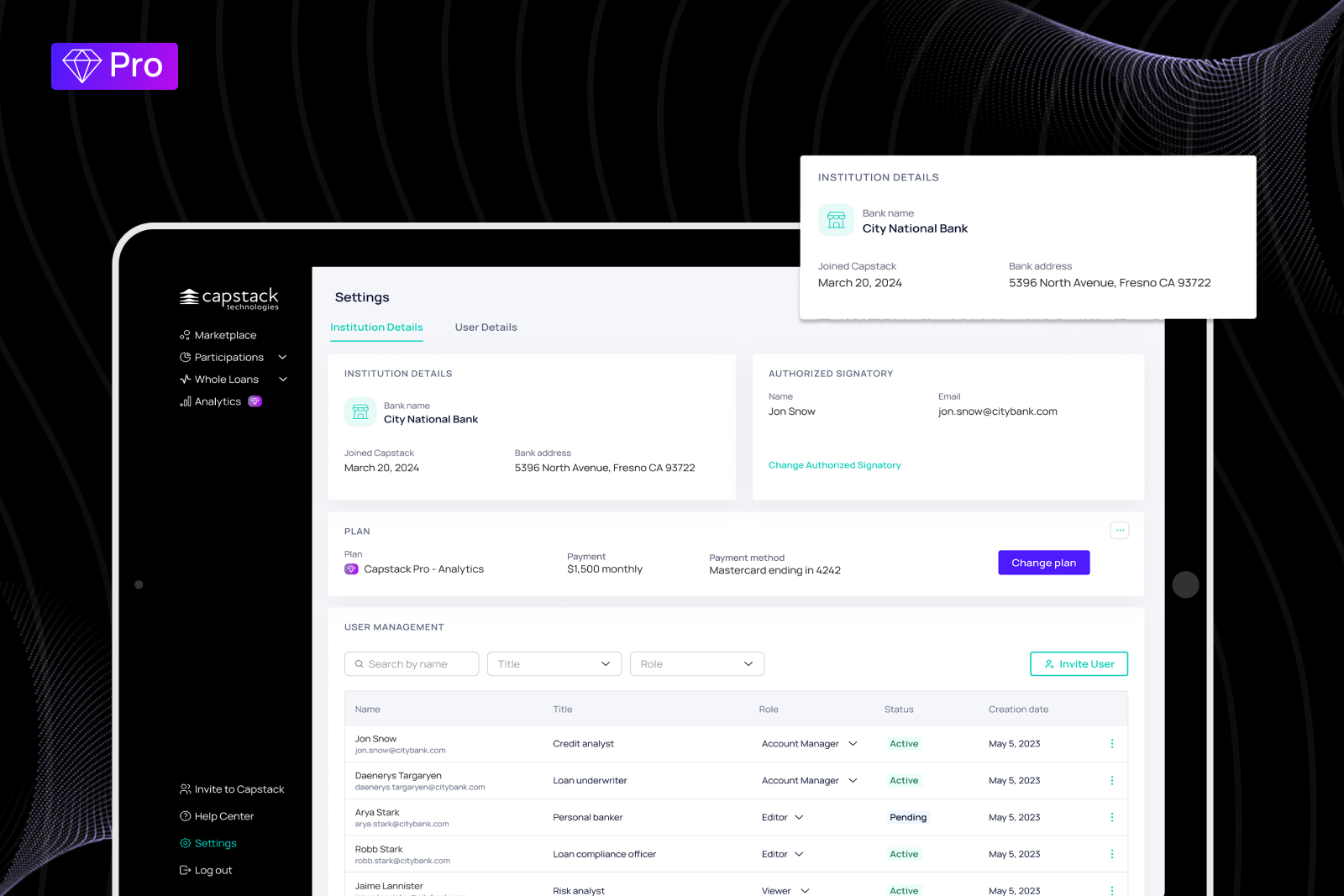Click Mastercard ending in 4242 text

pyautogui.click(x=774, y=570)
